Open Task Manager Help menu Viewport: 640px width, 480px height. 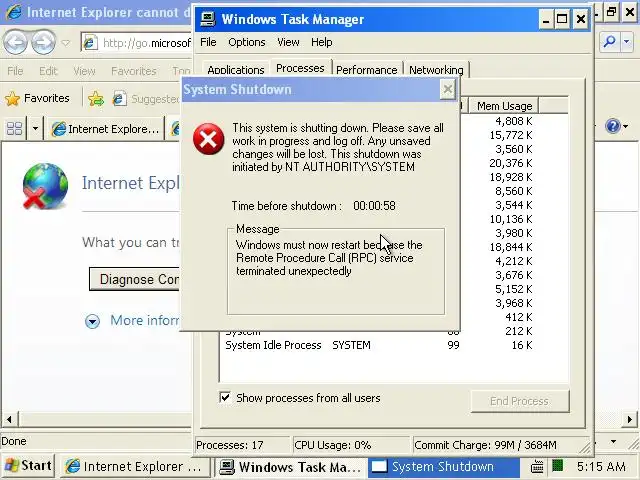pyautogui.click(x=322, y=42)
